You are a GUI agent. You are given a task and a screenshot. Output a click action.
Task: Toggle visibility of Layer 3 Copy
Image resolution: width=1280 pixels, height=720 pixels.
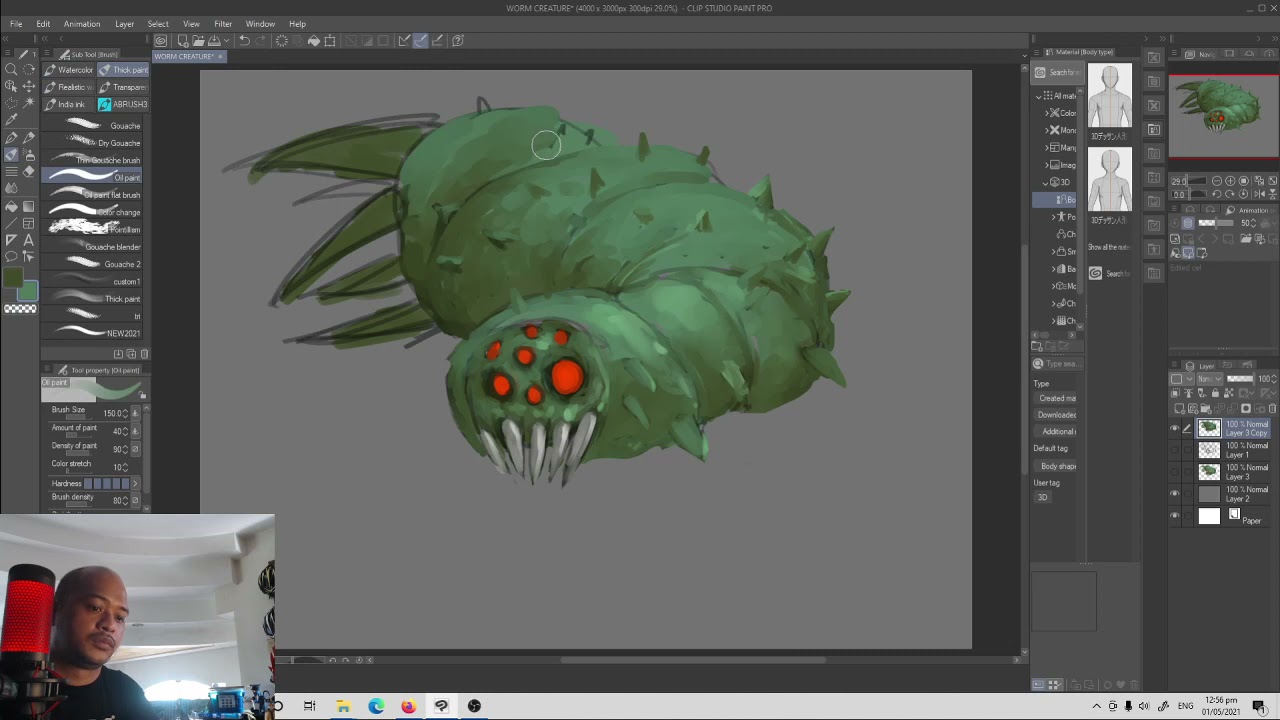pyautogui.click(x=1174, y=428)
